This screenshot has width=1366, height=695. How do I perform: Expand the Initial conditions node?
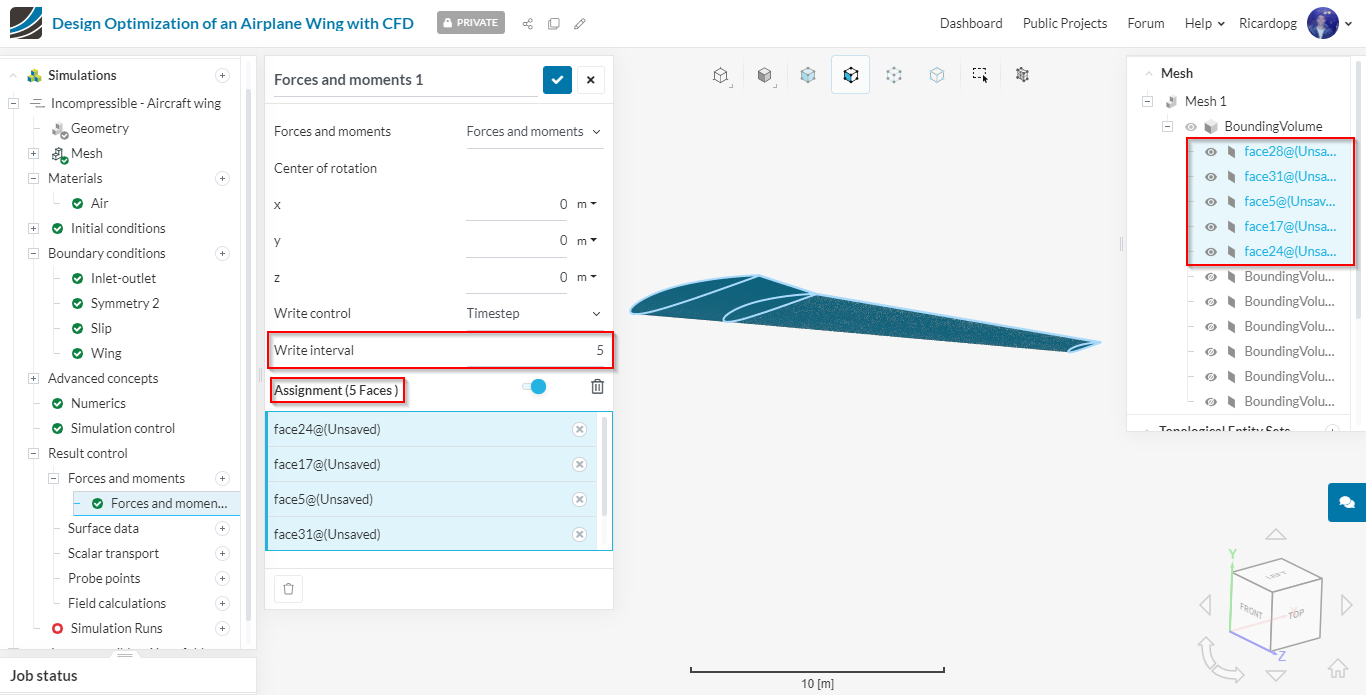[33, 228]
